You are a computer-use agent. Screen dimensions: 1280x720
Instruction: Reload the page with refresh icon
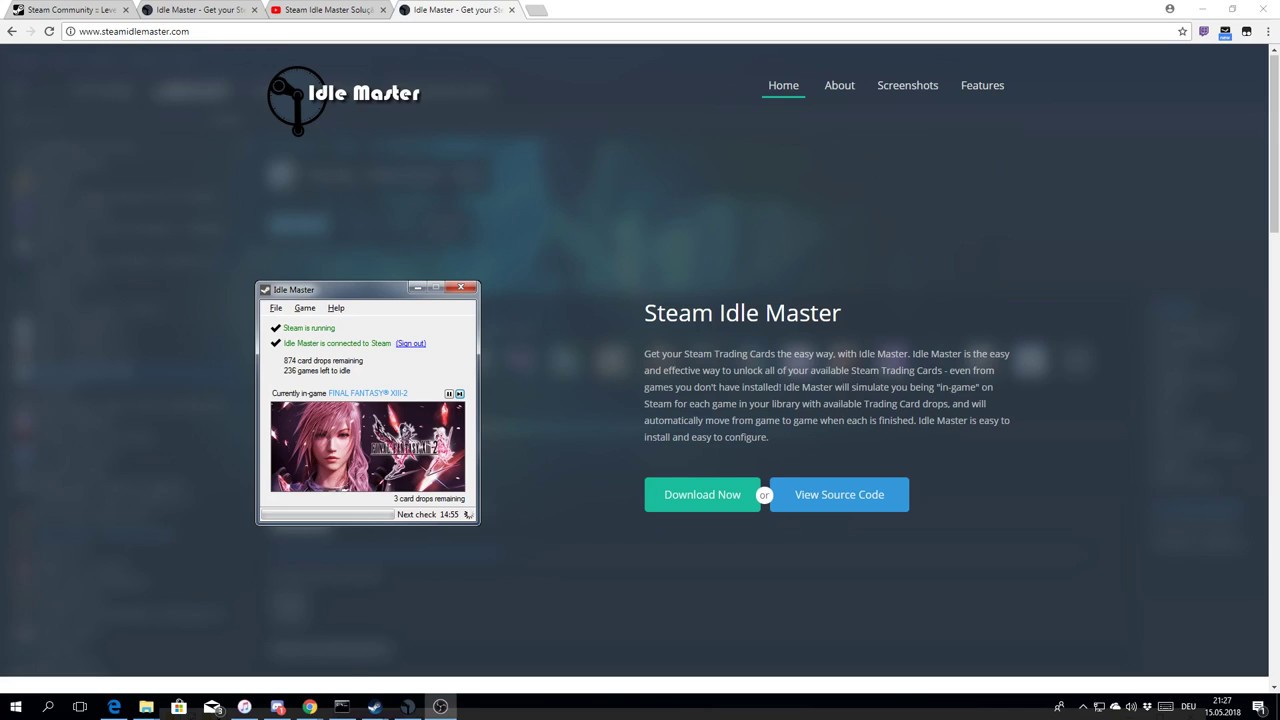[49, 31]
